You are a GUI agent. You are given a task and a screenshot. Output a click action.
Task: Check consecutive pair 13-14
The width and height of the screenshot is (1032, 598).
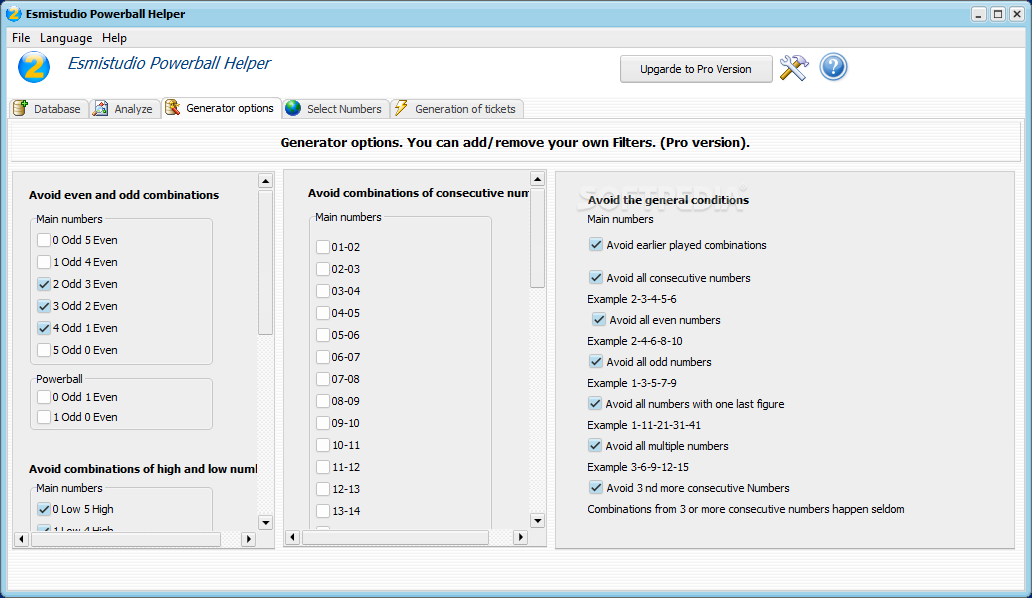pyautogui.click(x=323, y=511)
